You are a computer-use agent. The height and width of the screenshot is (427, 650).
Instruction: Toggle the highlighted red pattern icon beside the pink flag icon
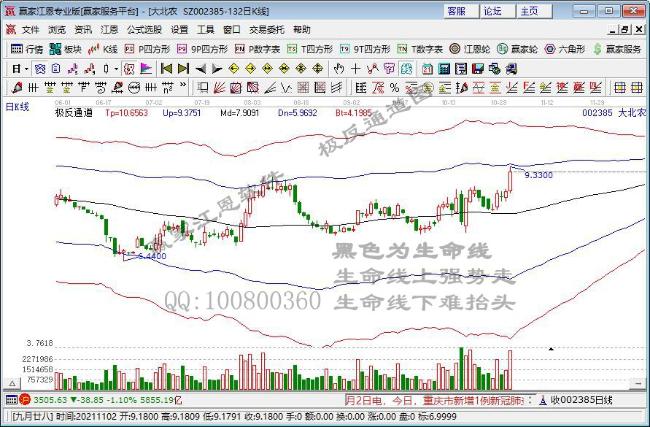[x=129, y=69]
